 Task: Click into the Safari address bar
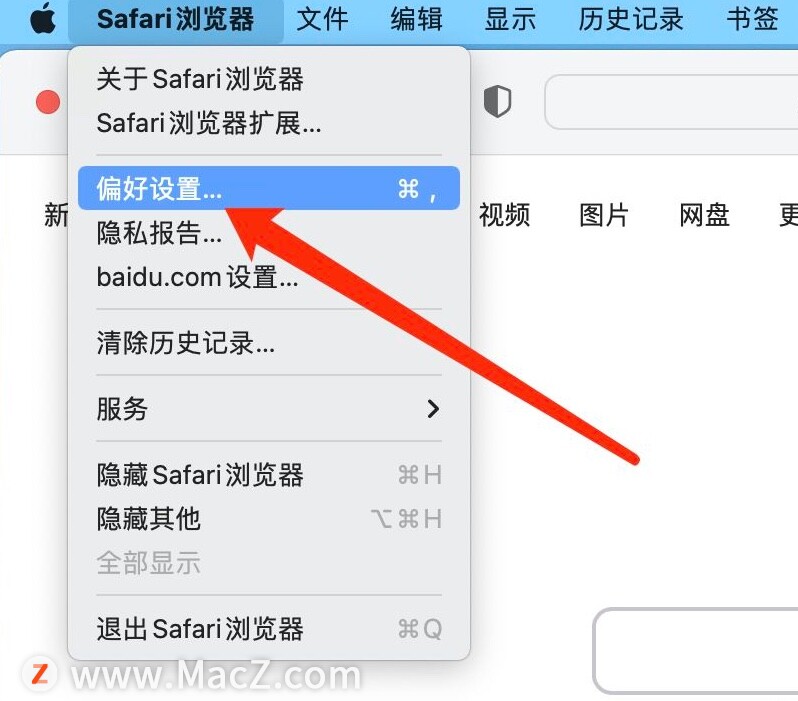coord(671,102)
